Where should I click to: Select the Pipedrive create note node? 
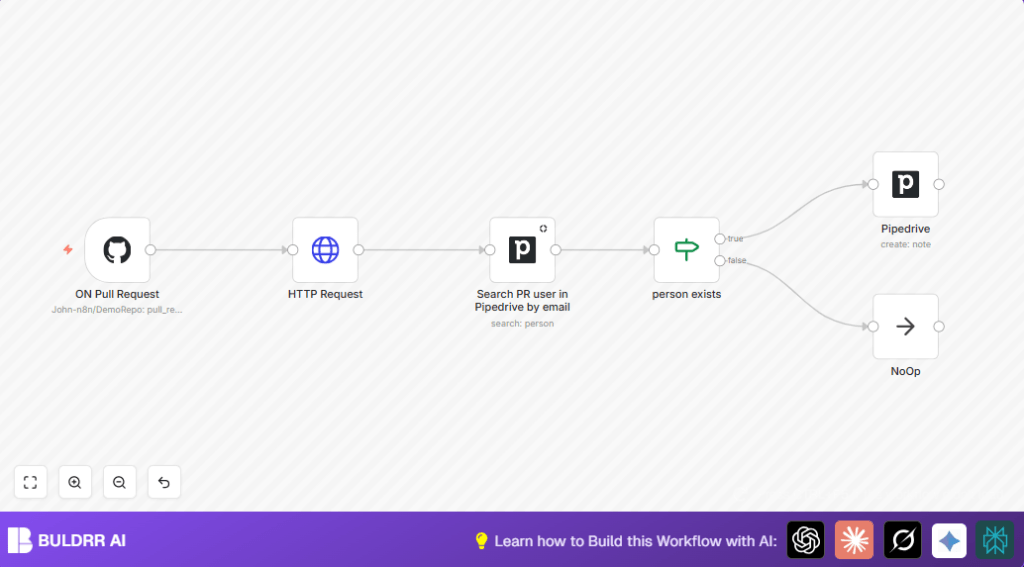906,184
